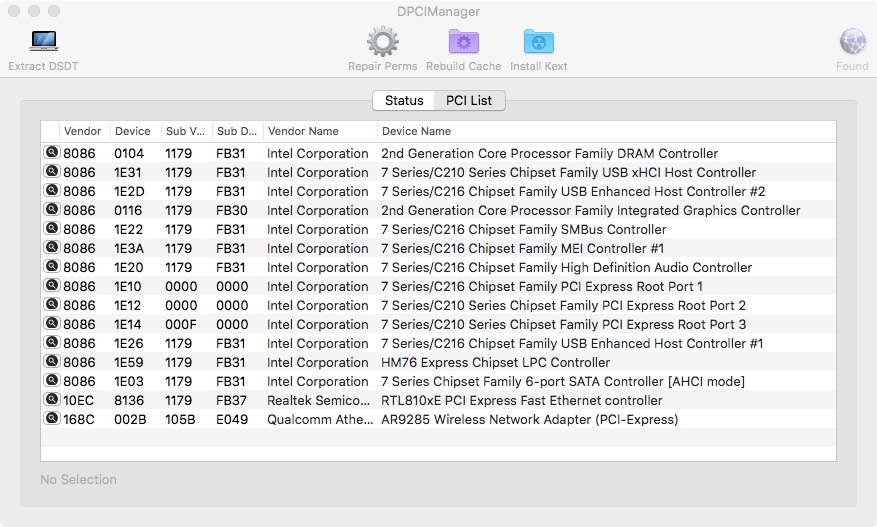
Task: Click the Sub D... column header
Action: click(x=237, y=131)
